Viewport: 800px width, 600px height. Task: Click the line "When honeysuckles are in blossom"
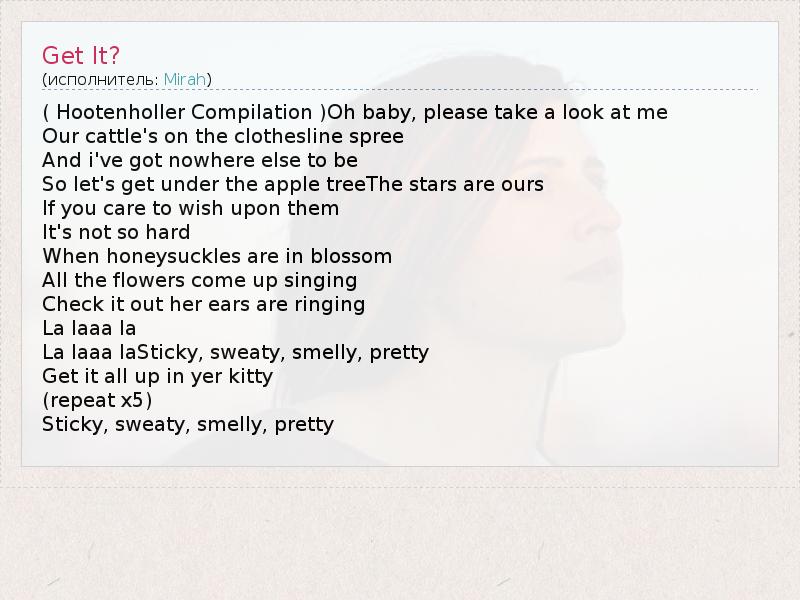click(x=217, y=256)
